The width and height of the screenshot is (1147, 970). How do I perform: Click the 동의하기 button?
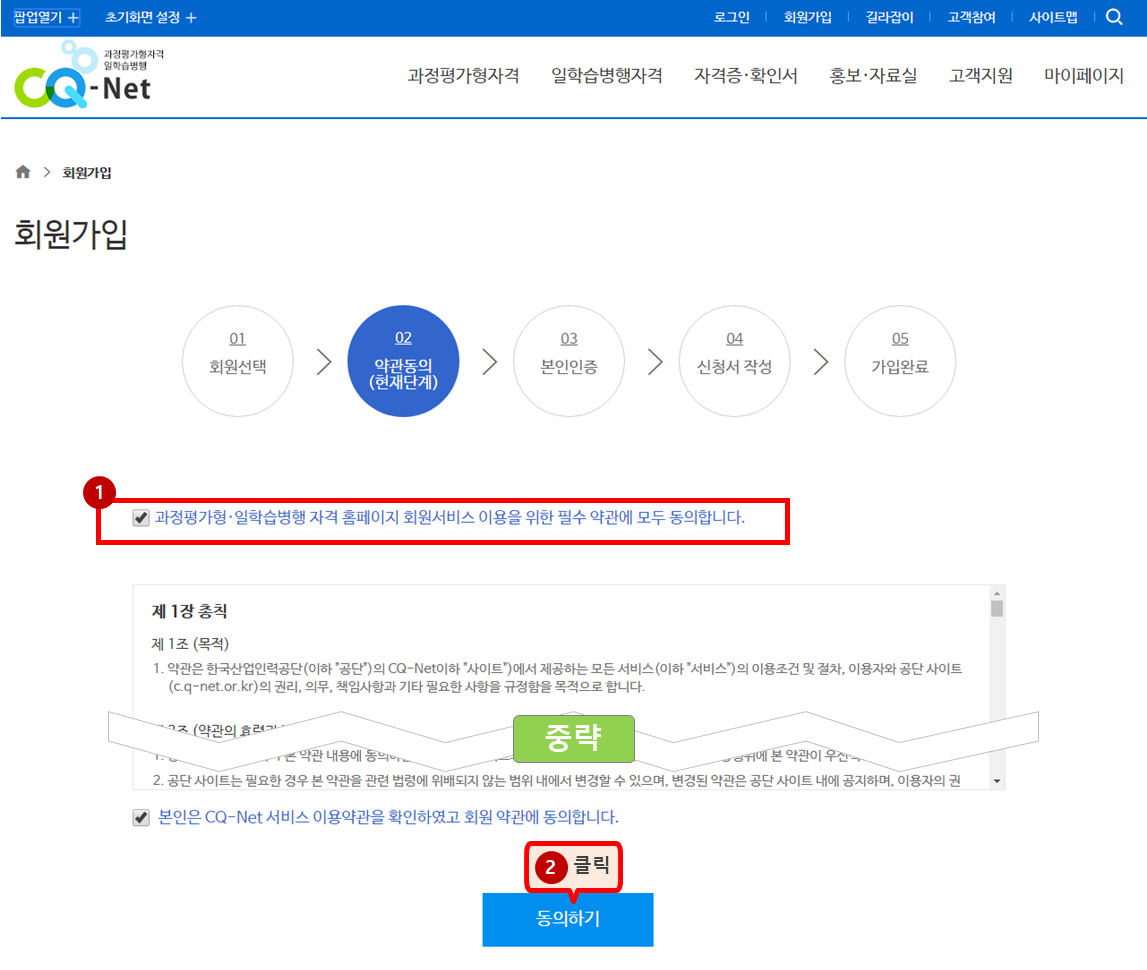pos(568,919)
